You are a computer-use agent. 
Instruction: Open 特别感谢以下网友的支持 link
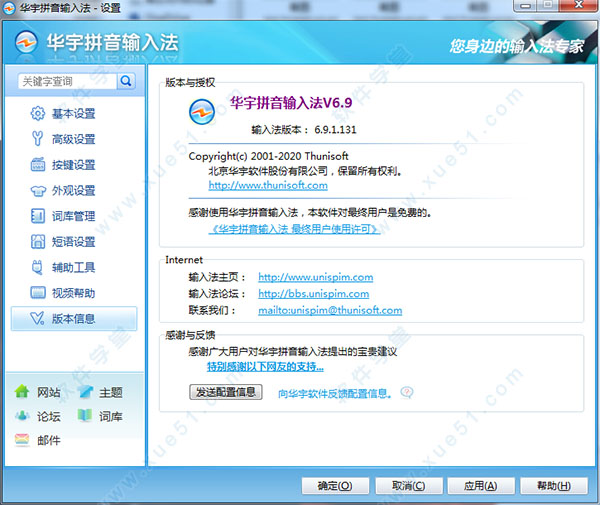265,367
